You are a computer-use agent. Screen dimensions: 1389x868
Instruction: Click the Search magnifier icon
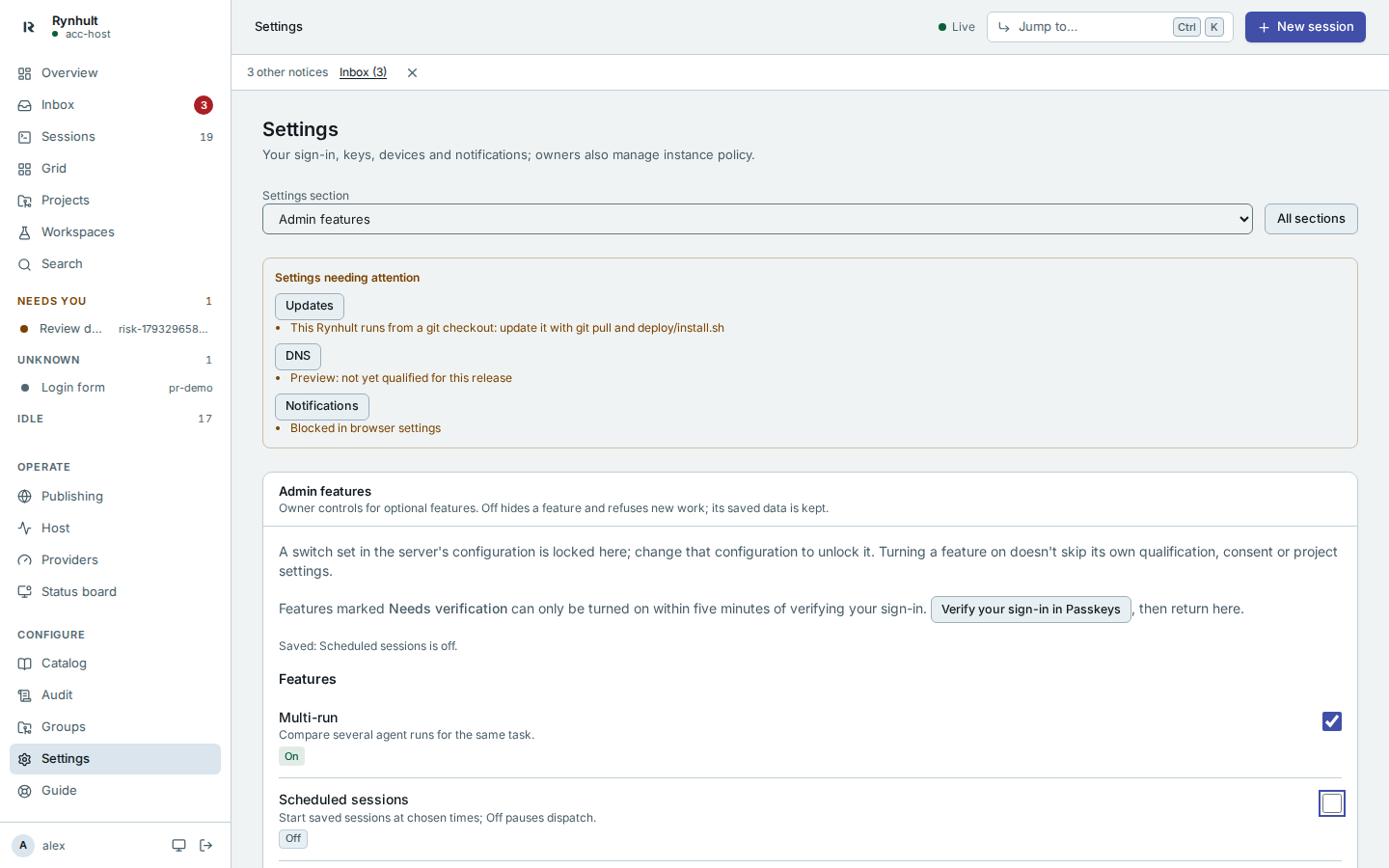click(x=25, y=264)
